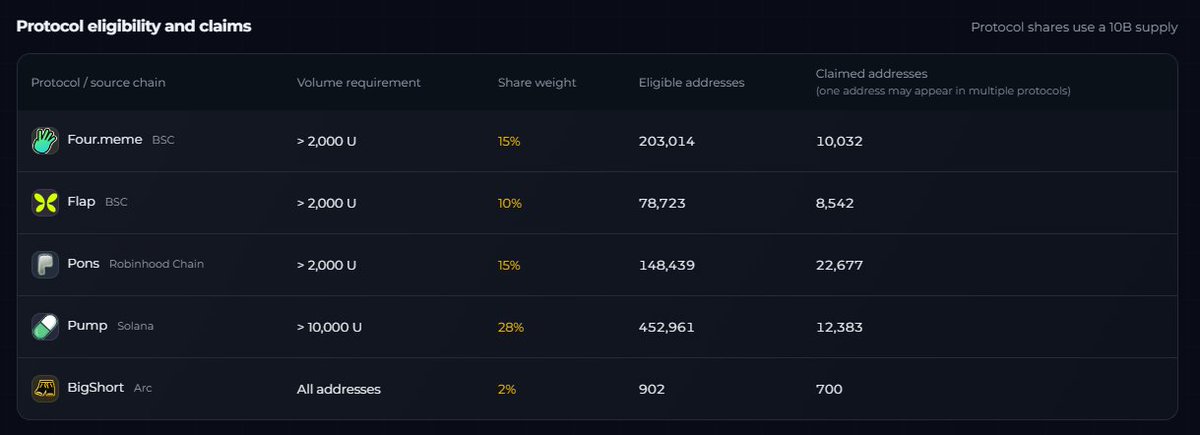Click the 10,032 claimed addresses value
This screenshot has width=1200, height=435.
(x=839, y=141)
